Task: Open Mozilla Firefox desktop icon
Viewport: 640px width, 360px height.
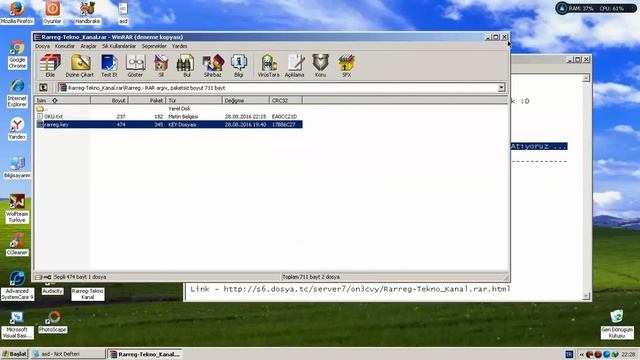Action: pyautogui.click(x=17, y=13)
